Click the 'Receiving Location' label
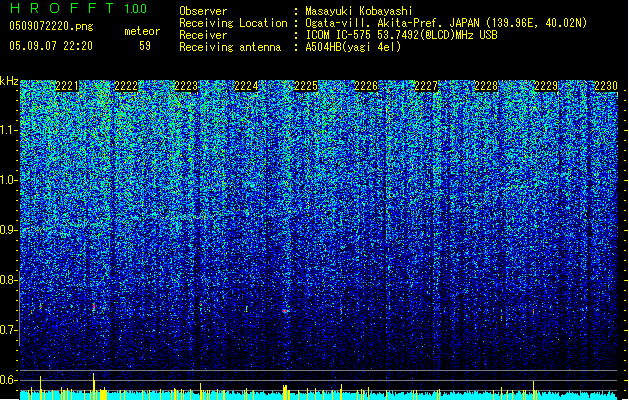 [233, 23]
